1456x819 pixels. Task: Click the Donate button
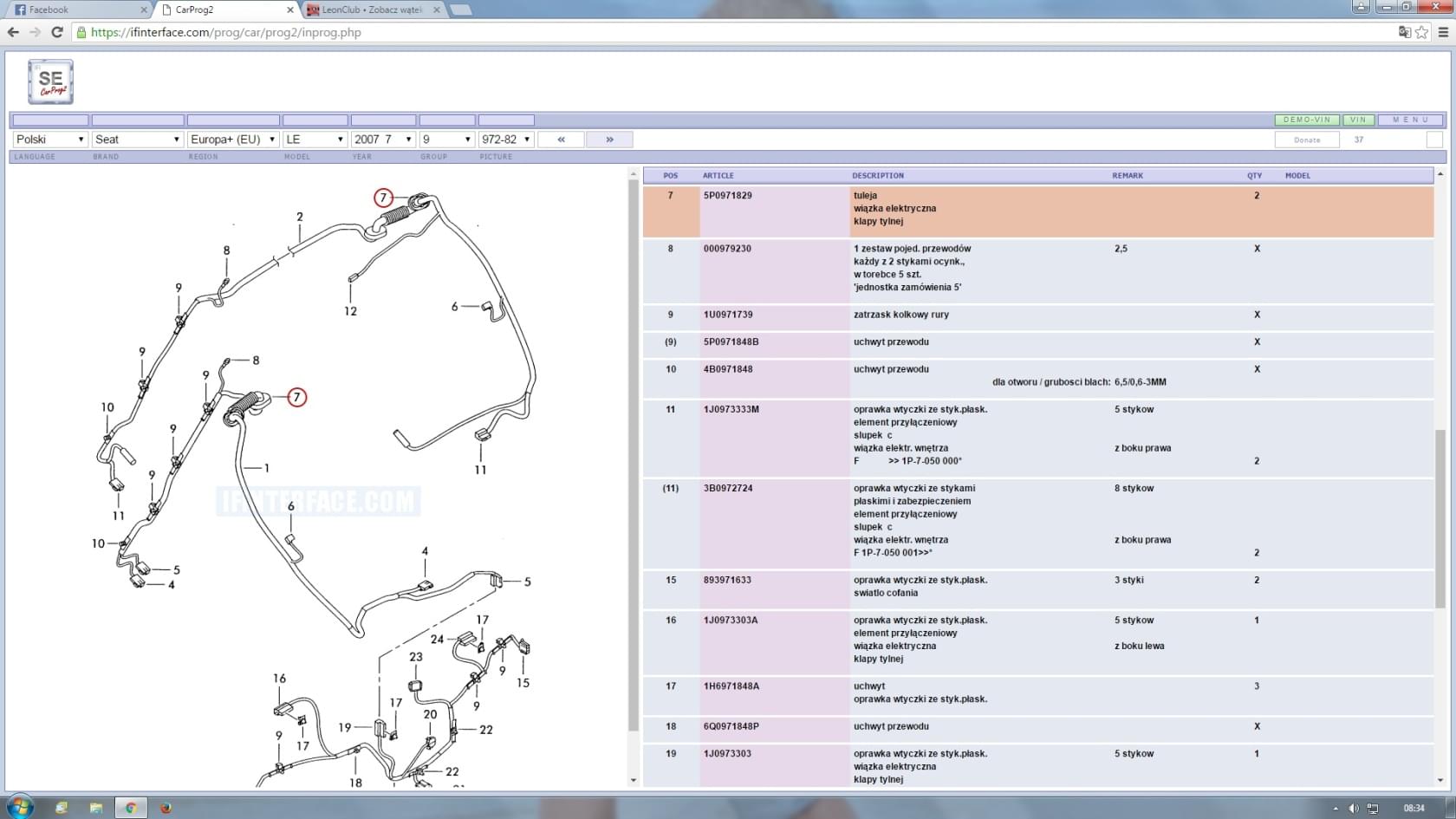pyautogui.click(x=1307, y=140)
